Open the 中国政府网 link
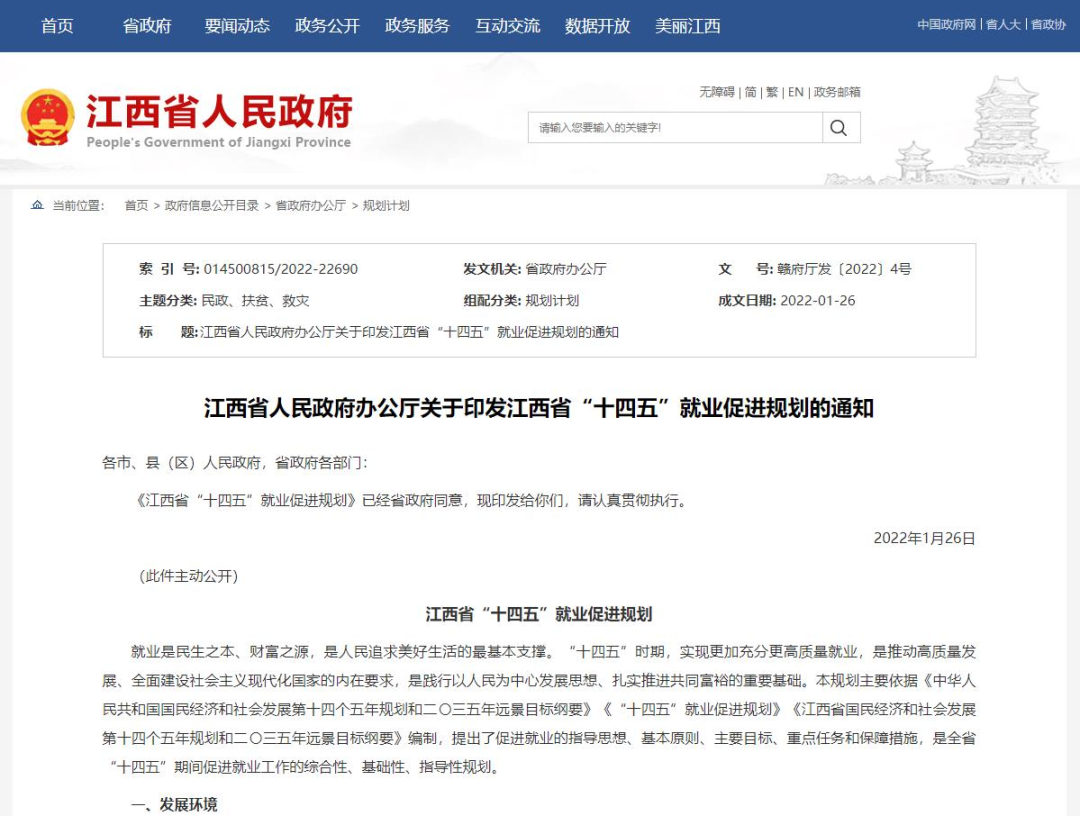 point(946,25)
